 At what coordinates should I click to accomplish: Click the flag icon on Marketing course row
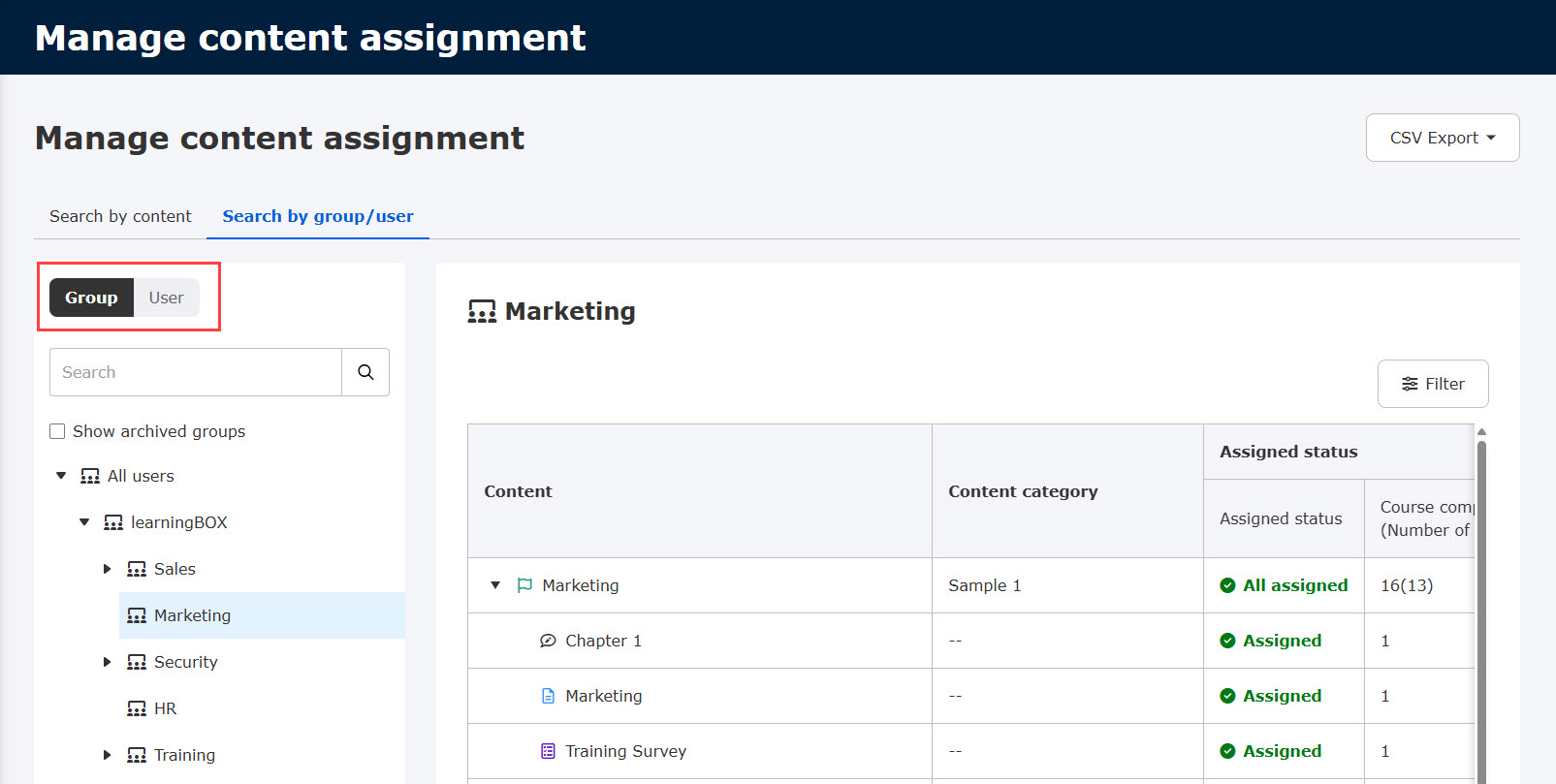pos(524,585)
